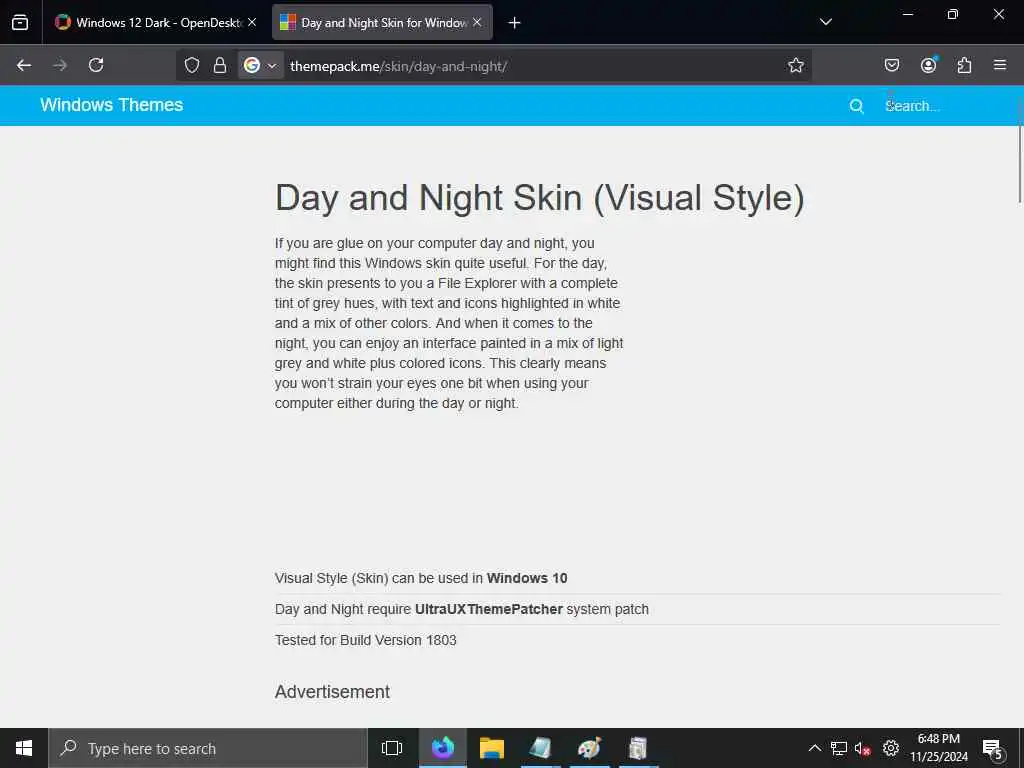Image resolution: width=1024 pixels, height=768 pixels.
Task: Open Save to Pocket icon
Action: click(891, 65)
